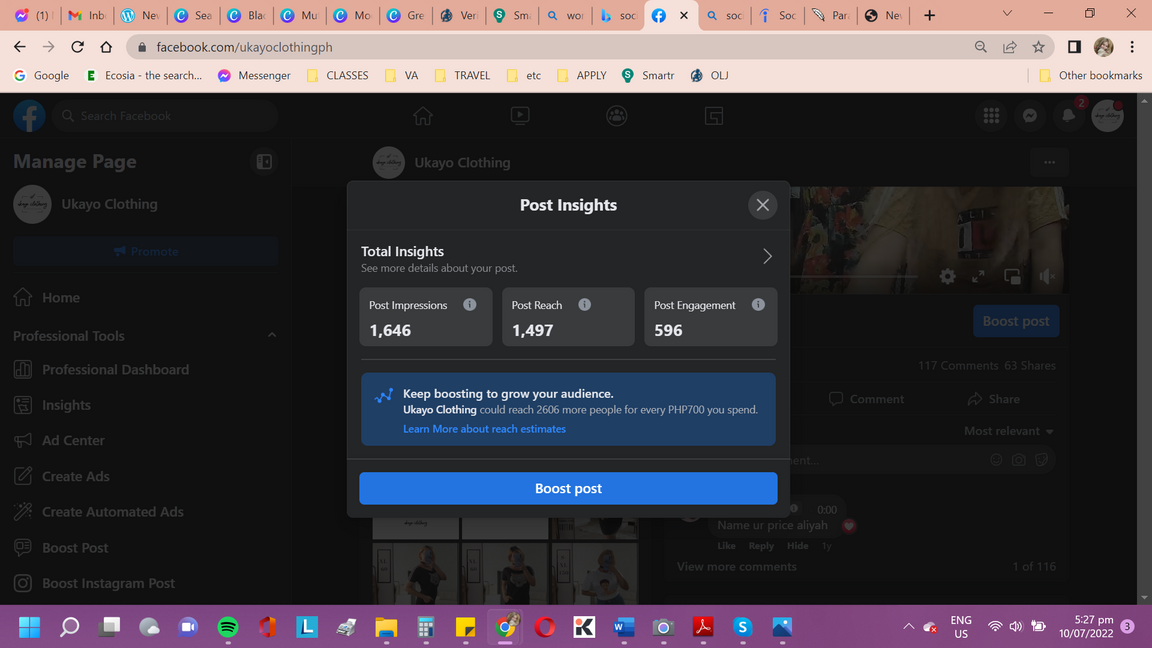Collapse the Professional Tools section
The width and height of the screenshot is (1152, 648).
tap(272, 335)
